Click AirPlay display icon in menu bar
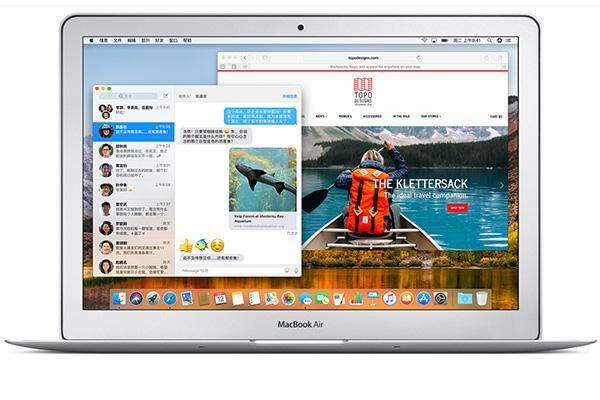The width and height of the screenshot is (600, 400). (434, 40)
